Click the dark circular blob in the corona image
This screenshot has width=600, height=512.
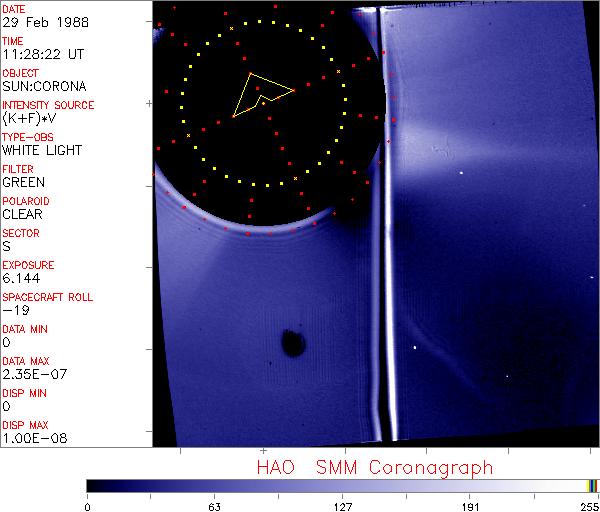[x=292, y=344]
